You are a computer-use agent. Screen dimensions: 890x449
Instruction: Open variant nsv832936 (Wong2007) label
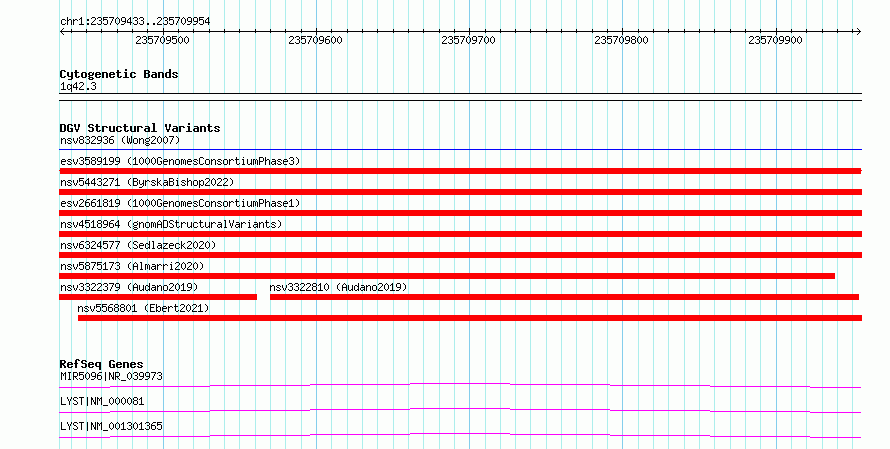[x=120, y=140]
